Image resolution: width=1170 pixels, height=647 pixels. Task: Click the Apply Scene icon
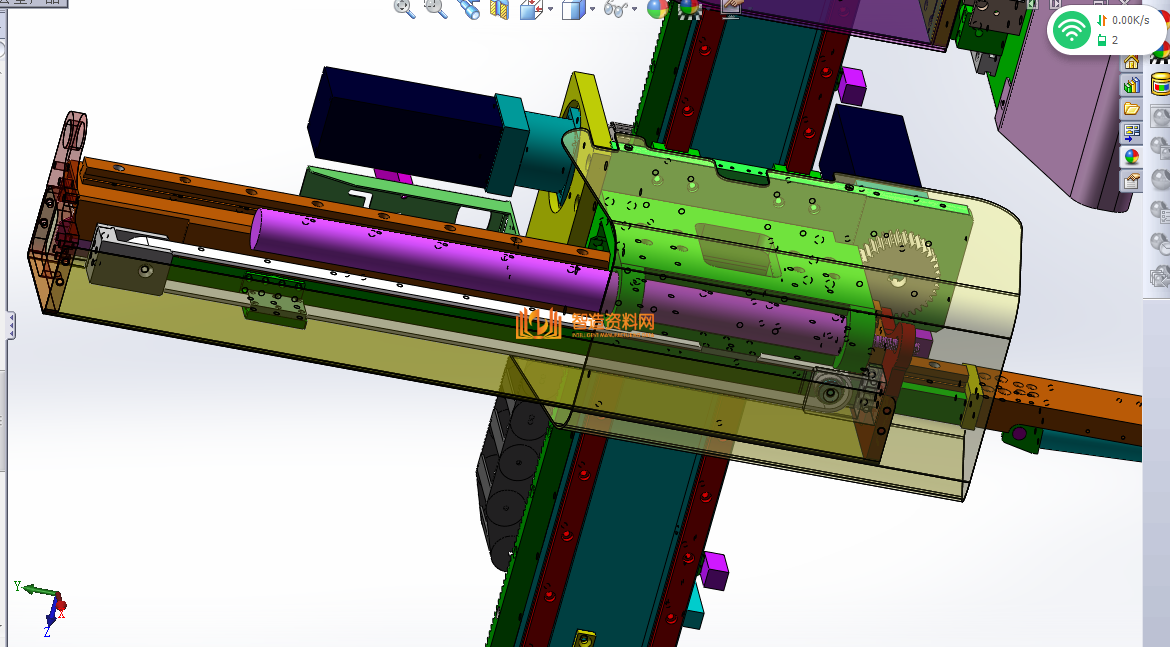pyautogui.click(x=689, y=9)
